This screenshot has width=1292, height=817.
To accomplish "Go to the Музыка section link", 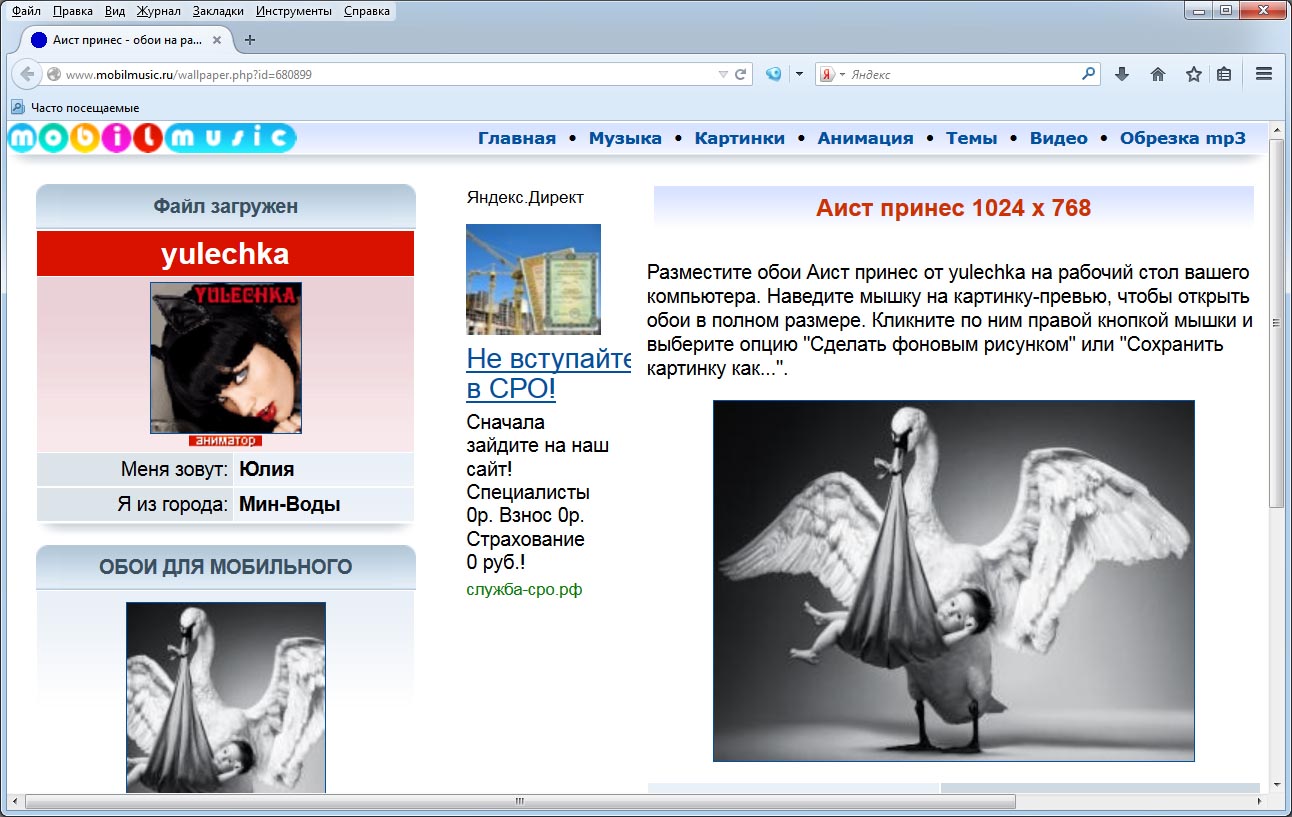I will point(625,138).
